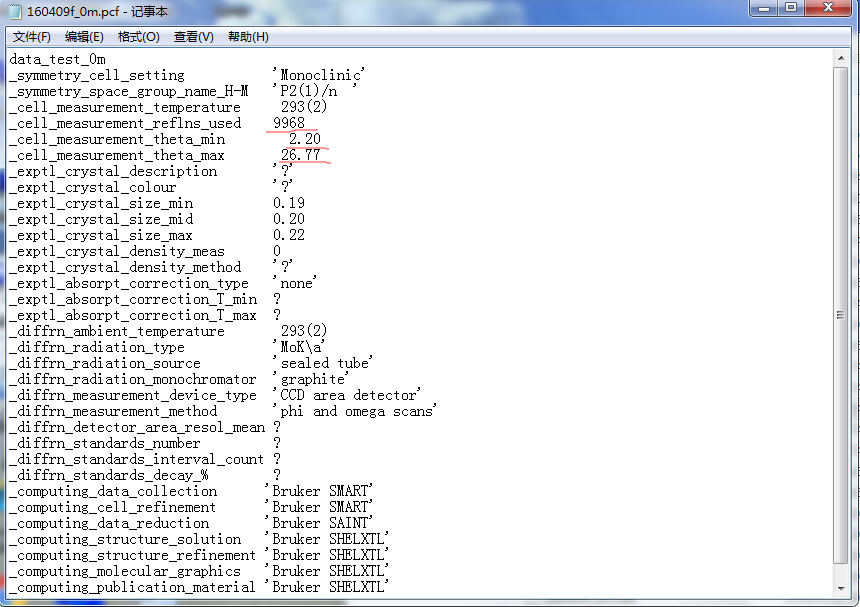Click the 'graphite' monochromator value
This screenshot has height=607, width=860.
(x=311, y=379)
